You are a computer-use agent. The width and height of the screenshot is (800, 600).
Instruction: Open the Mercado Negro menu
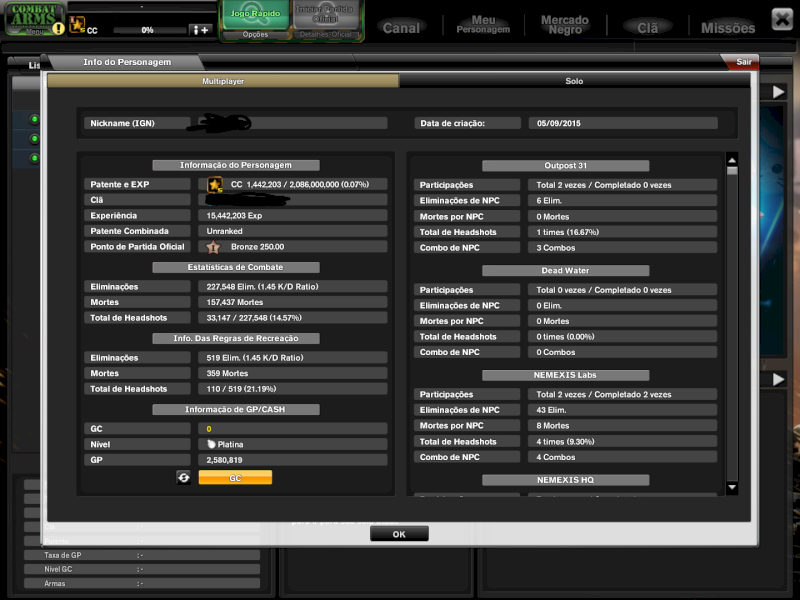click(x=565, y=24)
